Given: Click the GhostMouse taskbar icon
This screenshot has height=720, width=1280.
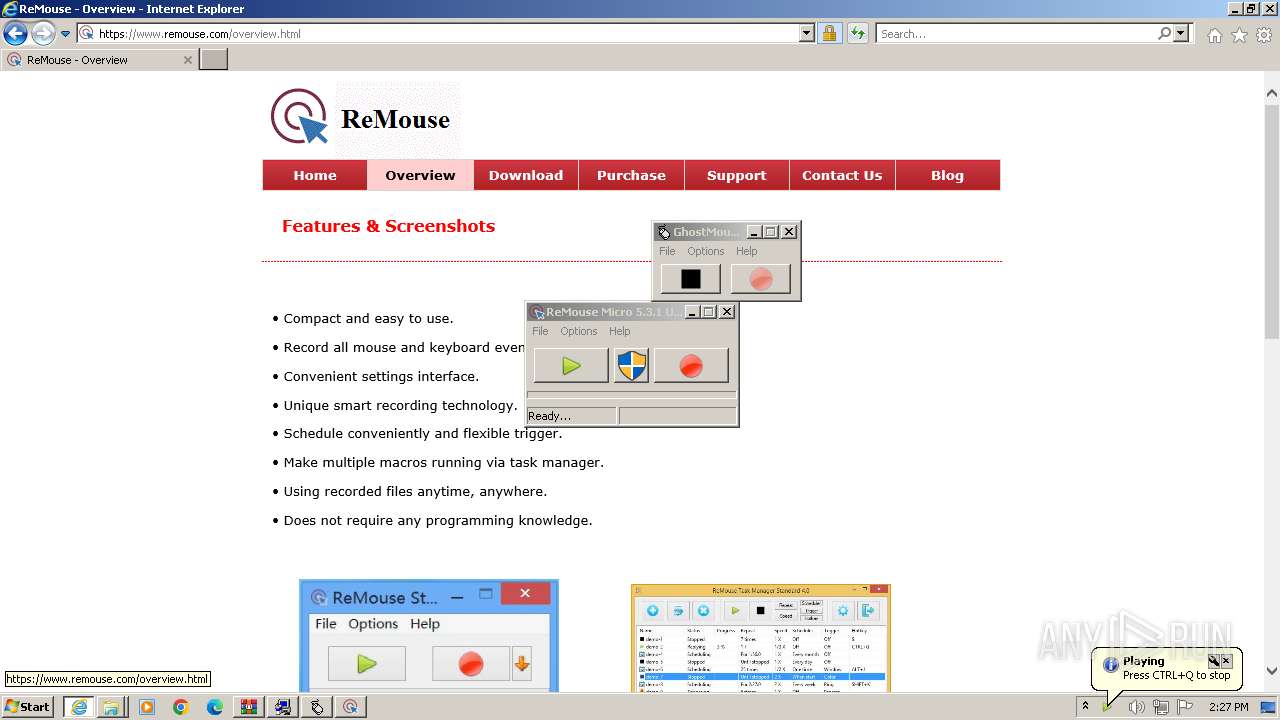Looking at the screenshot, I should pos(317,707).
